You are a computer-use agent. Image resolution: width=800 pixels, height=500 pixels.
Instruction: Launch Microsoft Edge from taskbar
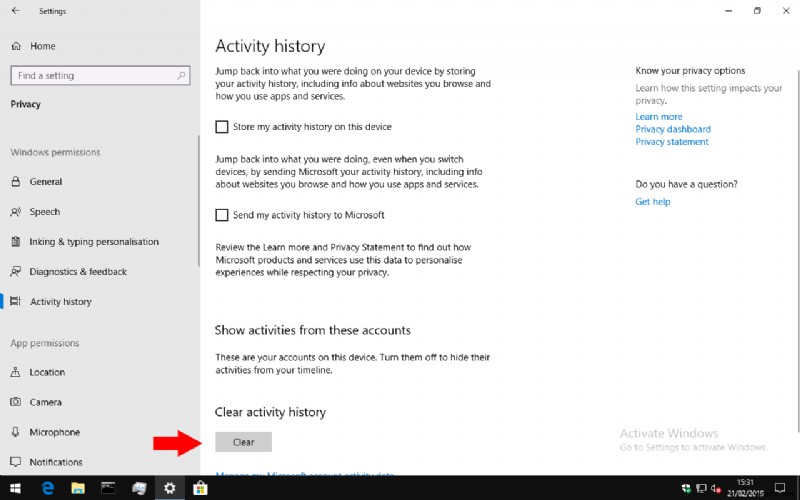47,488
